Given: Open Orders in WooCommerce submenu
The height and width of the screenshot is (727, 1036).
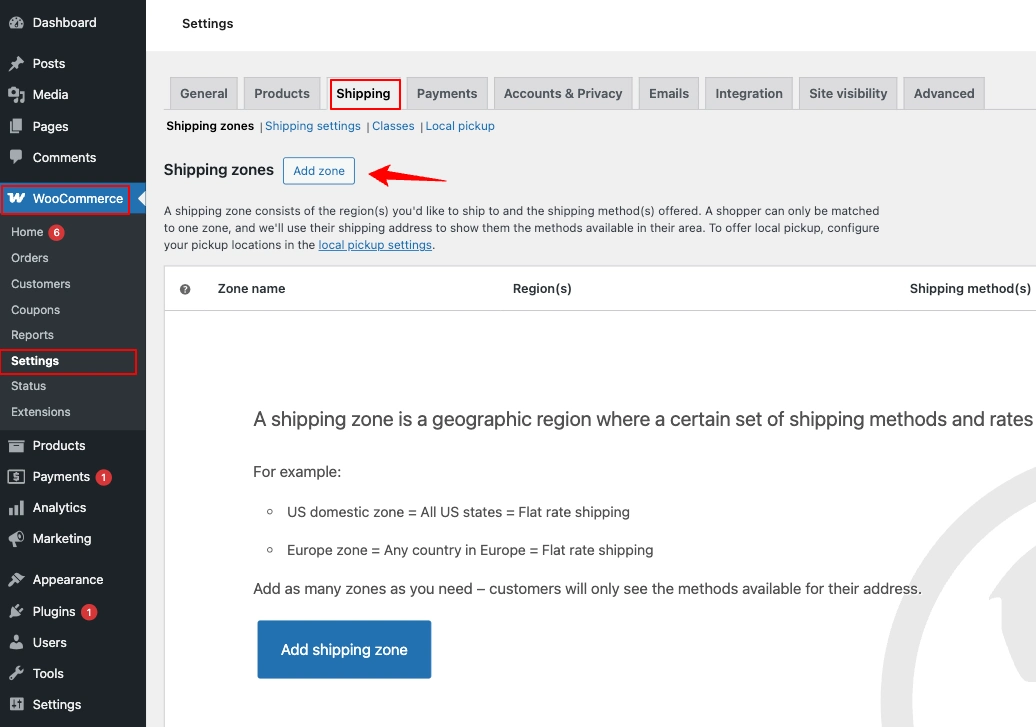Looking at the screenshot, I should (30, 258).
